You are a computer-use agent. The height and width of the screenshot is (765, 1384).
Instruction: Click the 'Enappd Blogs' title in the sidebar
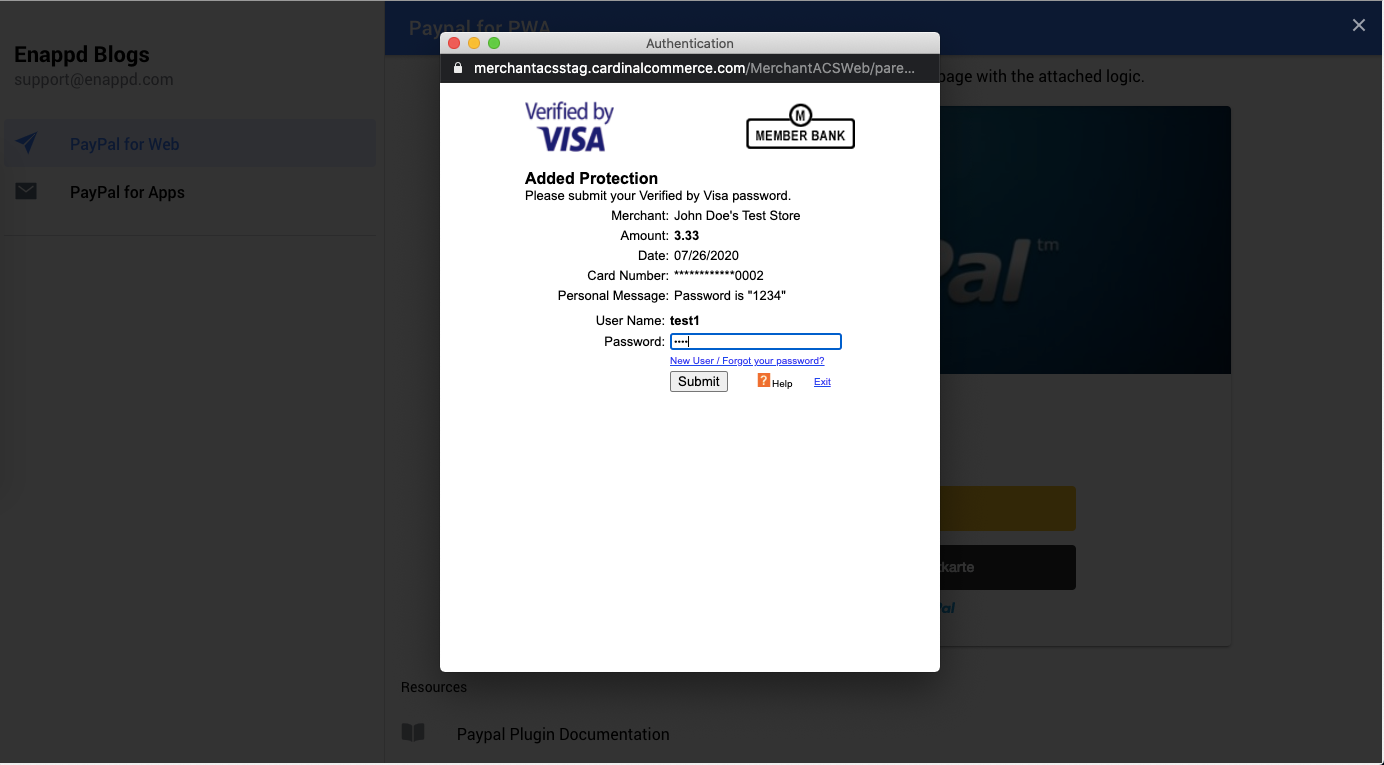[x=82, y=54]
